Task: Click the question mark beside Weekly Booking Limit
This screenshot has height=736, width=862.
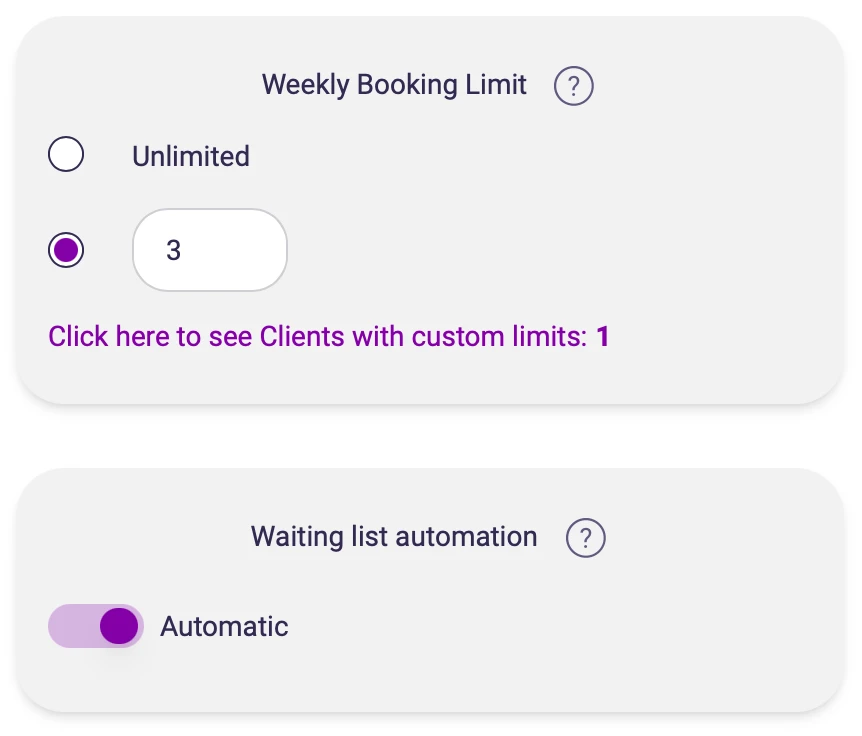Action: coord(573,86)
